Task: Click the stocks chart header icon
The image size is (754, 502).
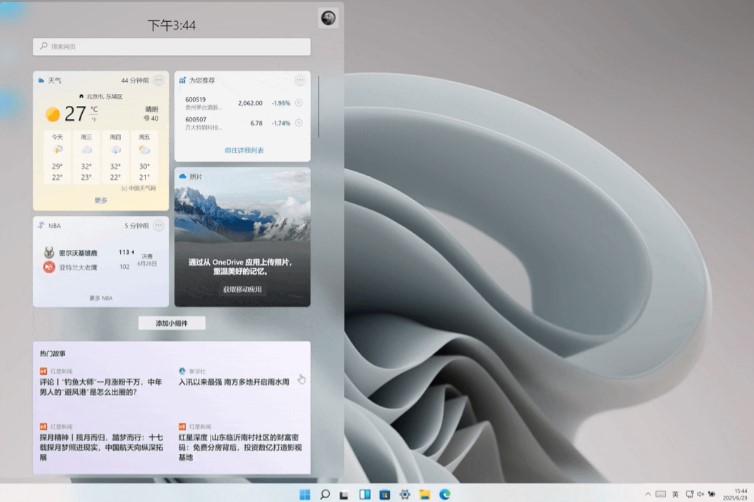Action: pyautogui.click(x=182, y=80)
